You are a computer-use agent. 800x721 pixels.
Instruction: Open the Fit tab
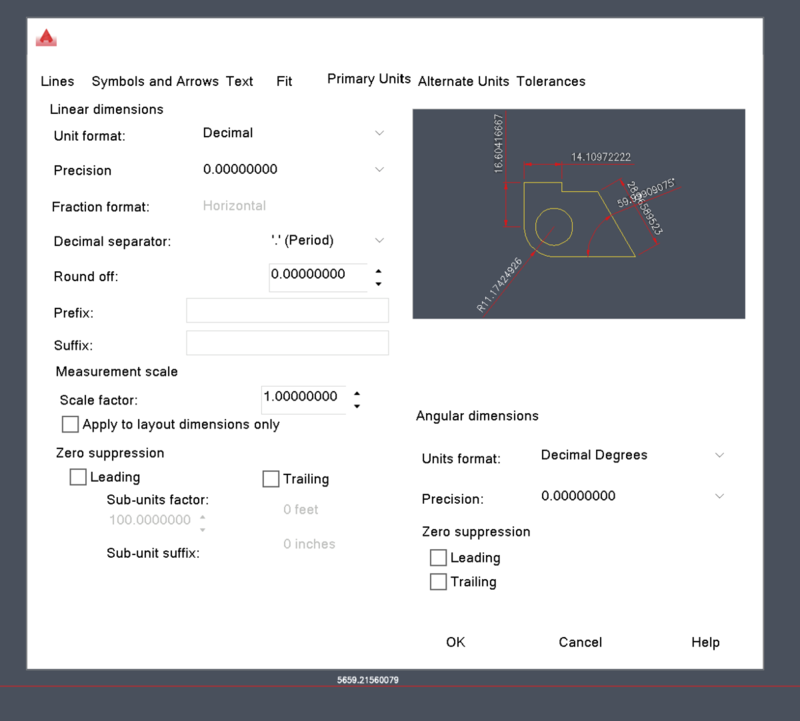tap(284, 81)
